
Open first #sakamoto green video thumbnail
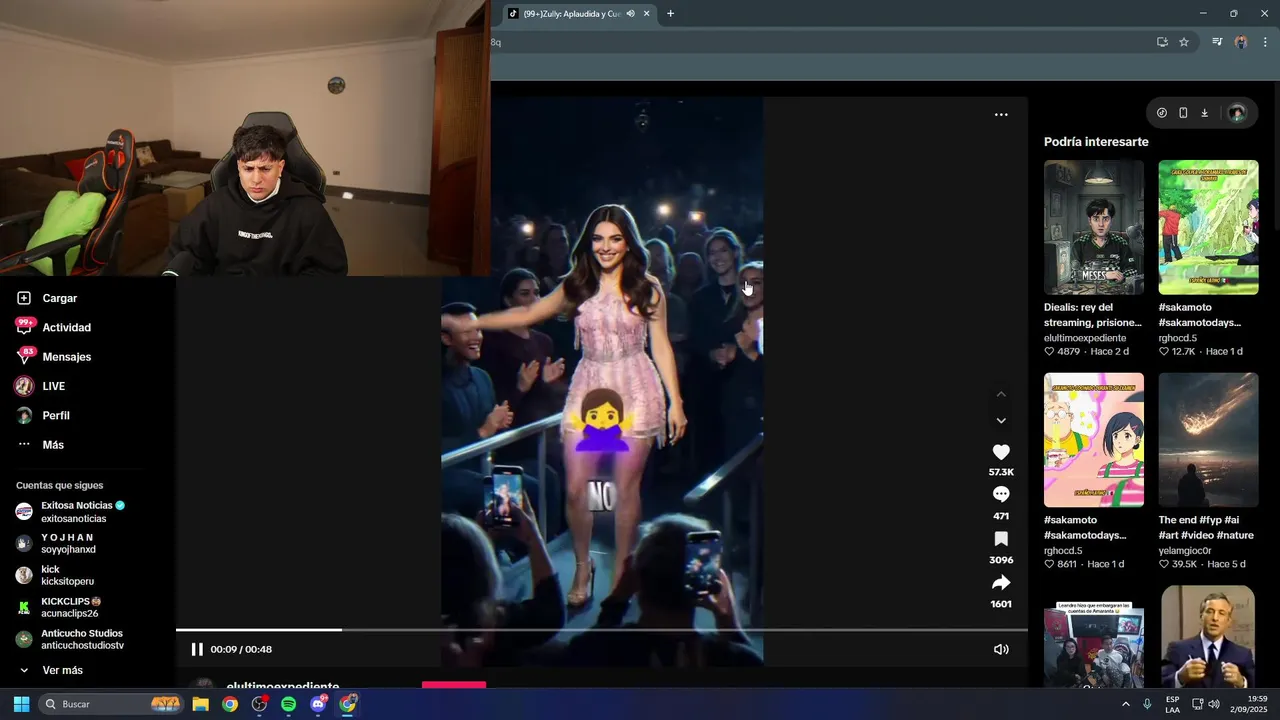(x=1208, y=227)
